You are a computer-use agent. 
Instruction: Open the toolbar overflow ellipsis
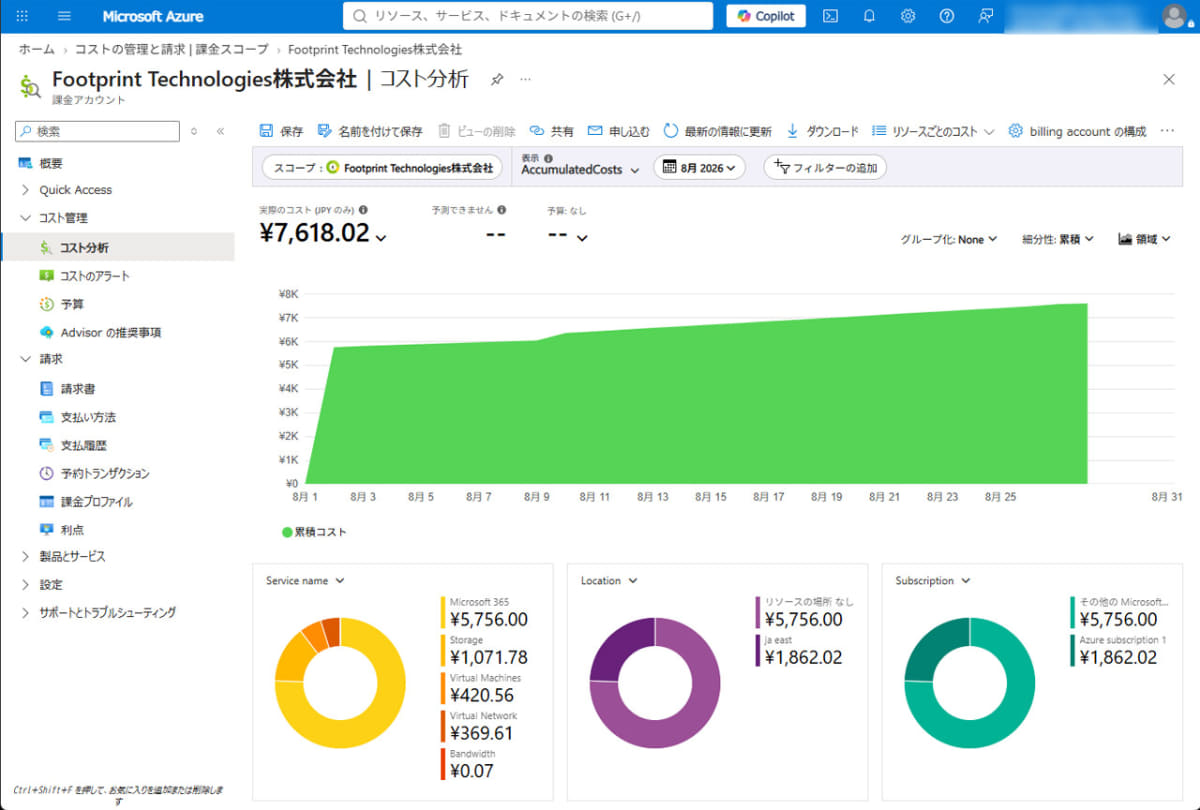tap(1167, 131)
